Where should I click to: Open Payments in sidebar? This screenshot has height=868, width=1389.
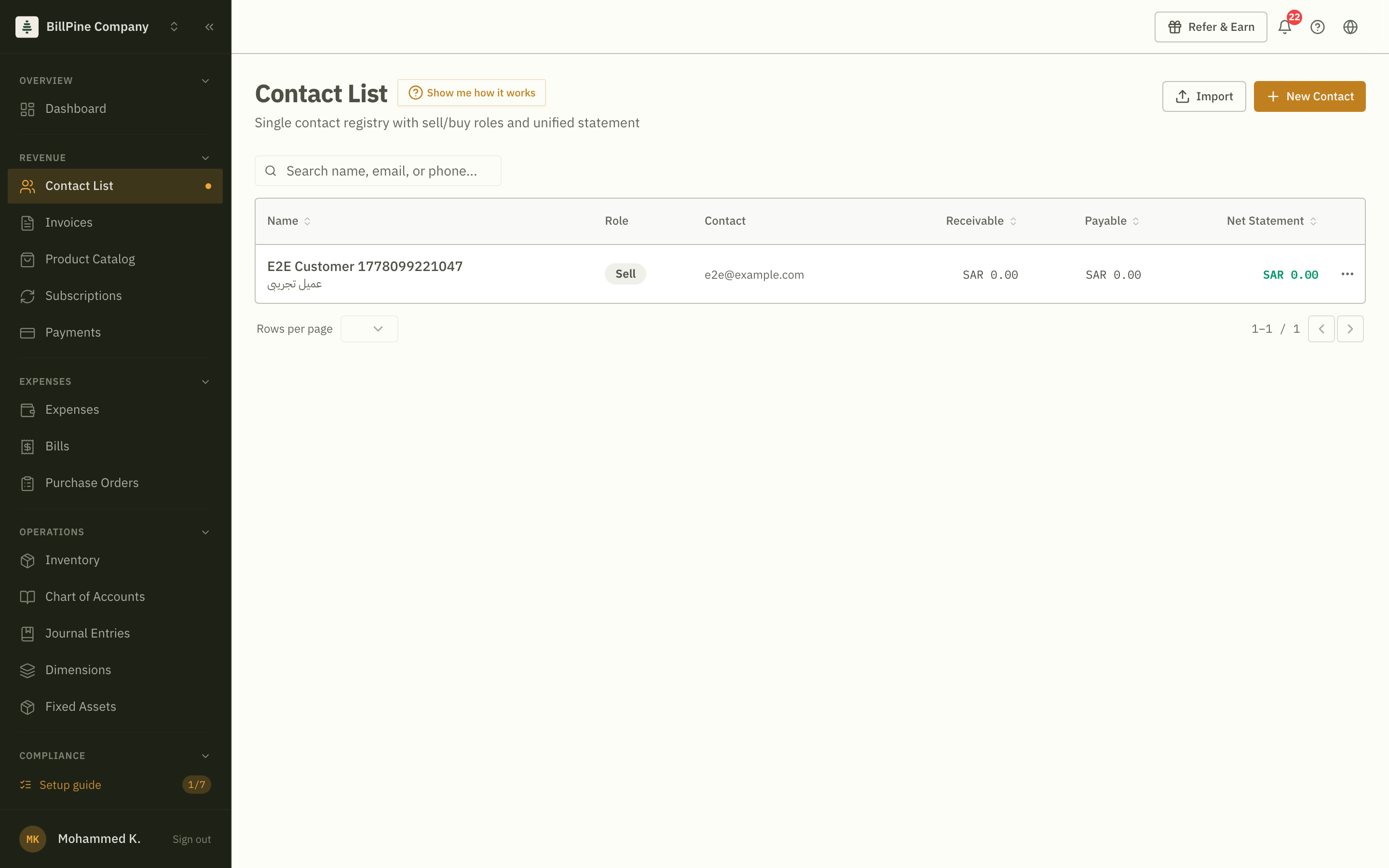click(x=115, y=333)
